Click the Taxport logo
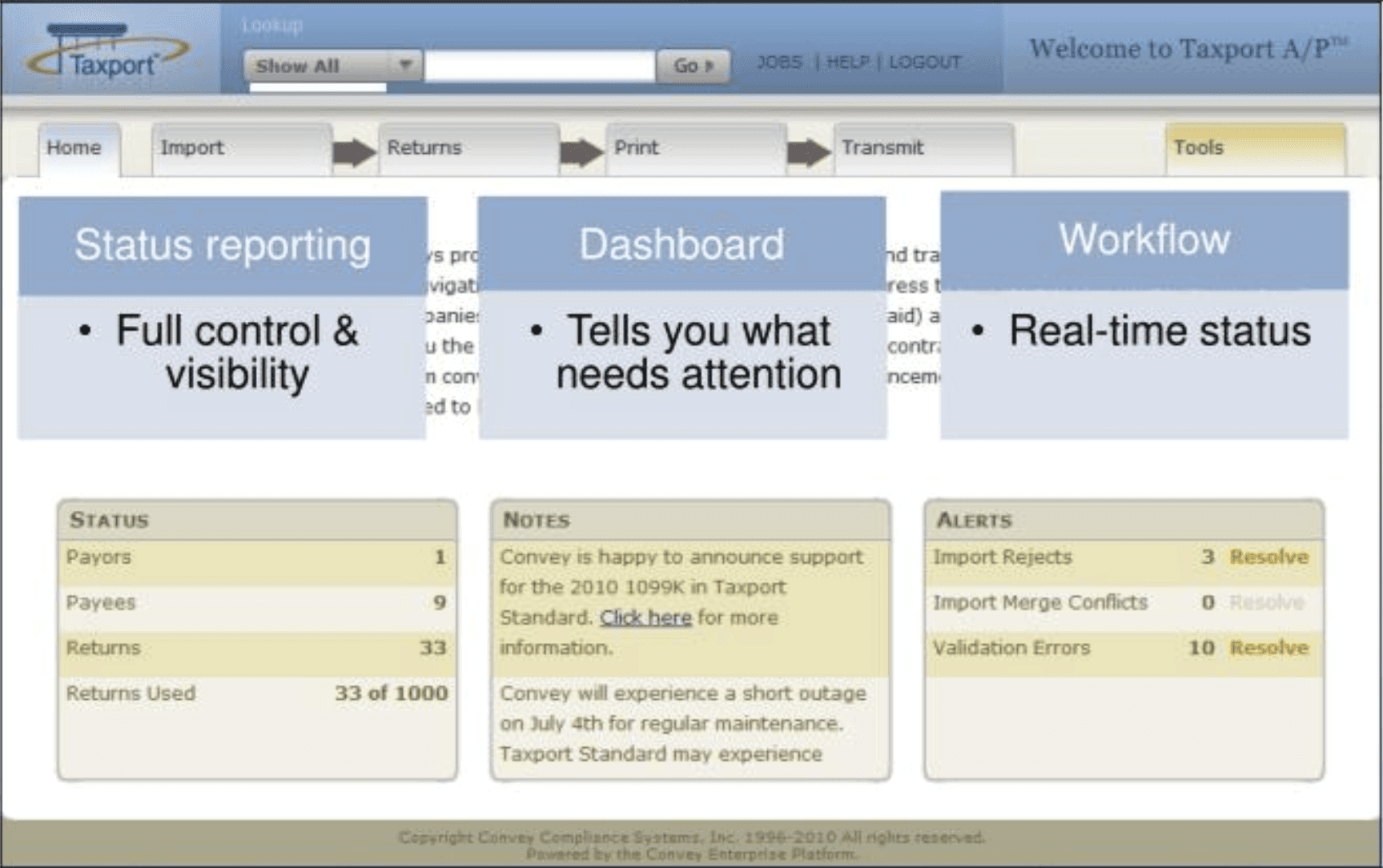 108,53
